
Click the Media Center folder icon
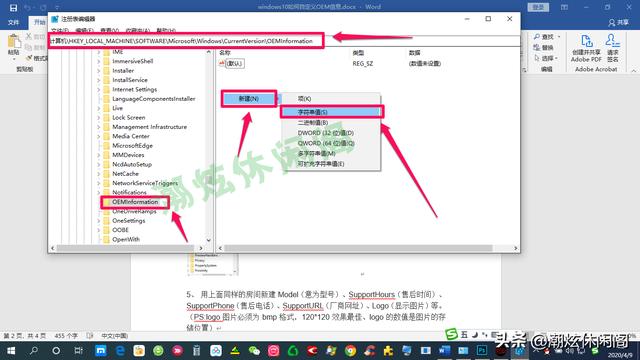click(107, 136)
